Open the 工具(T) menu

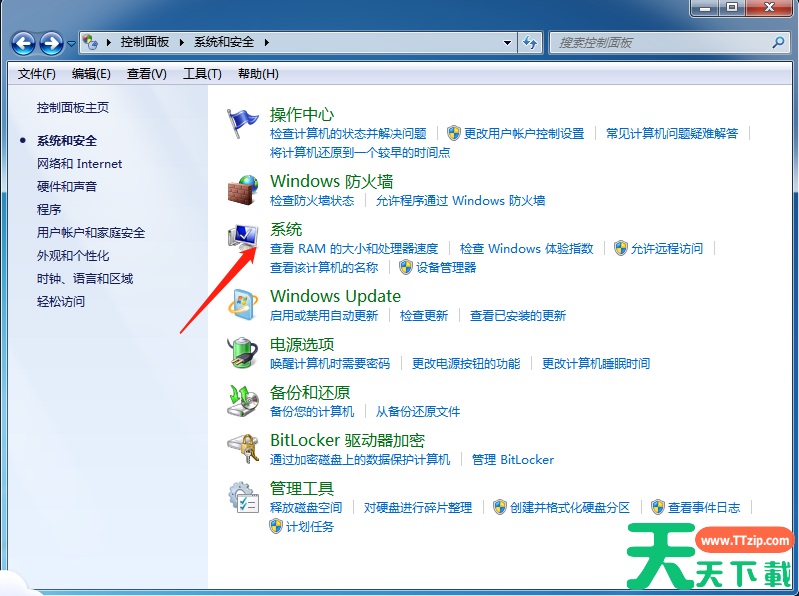coord(202,74)
